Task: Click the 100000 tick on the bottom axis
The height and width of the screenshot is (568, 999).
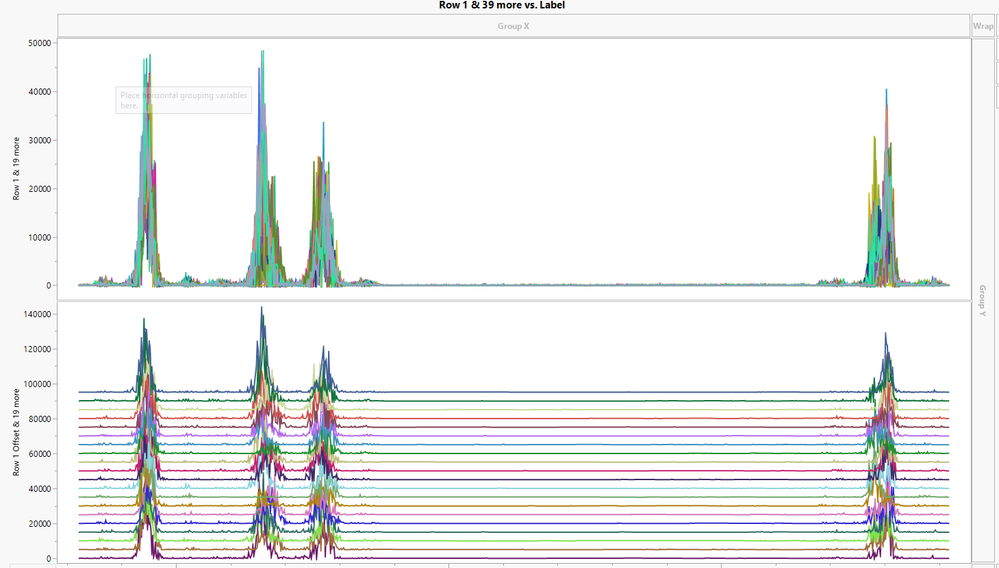Action: coord(37,384)
